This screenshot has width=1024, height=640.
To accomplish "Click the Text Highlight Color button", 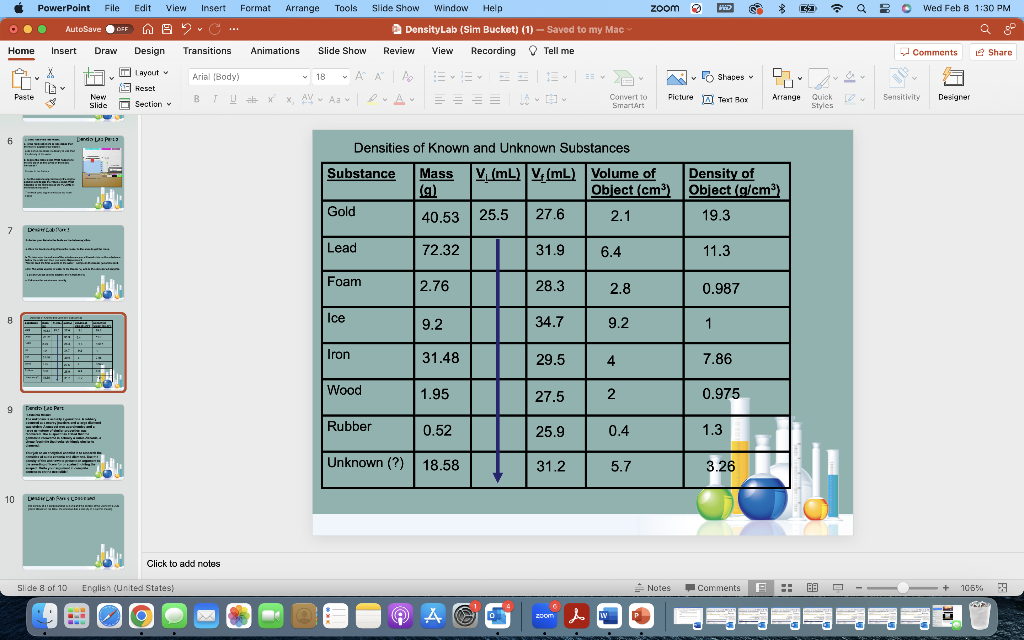I will click(372, 99).
